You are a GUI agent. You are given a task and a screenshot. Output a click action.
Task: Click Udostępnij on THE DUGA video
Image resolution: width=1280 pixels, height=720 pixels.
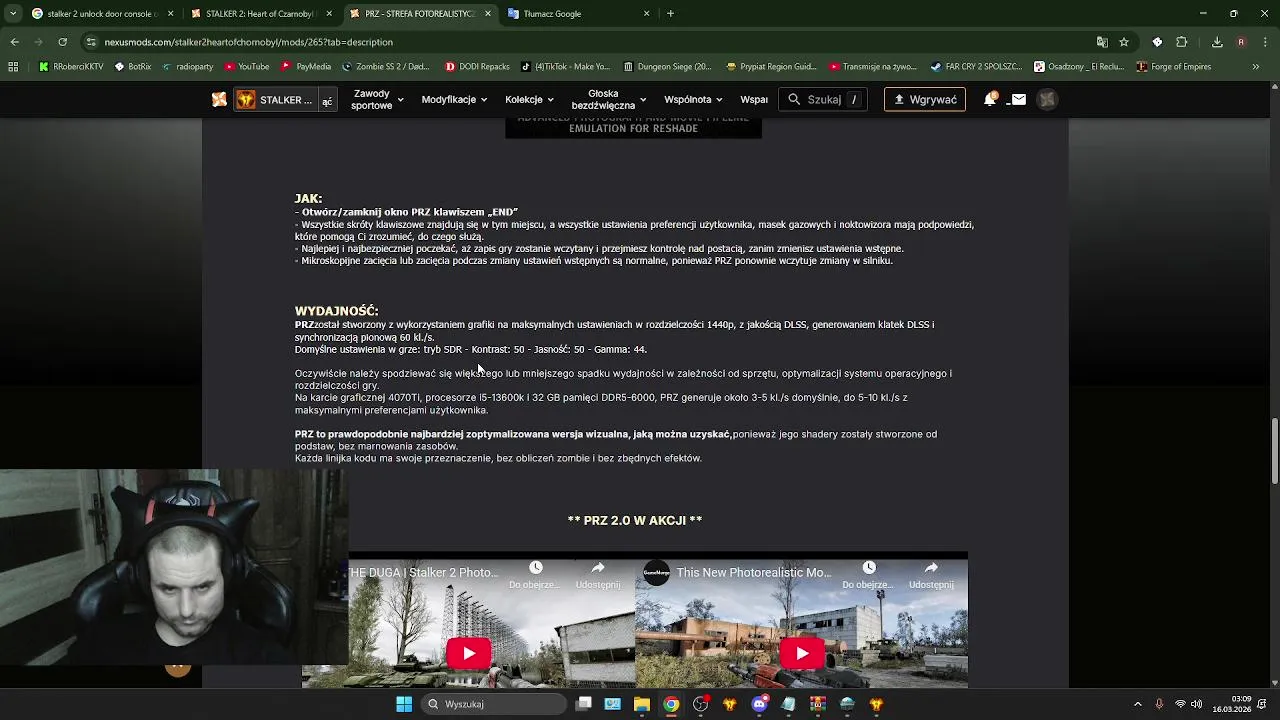597,575
